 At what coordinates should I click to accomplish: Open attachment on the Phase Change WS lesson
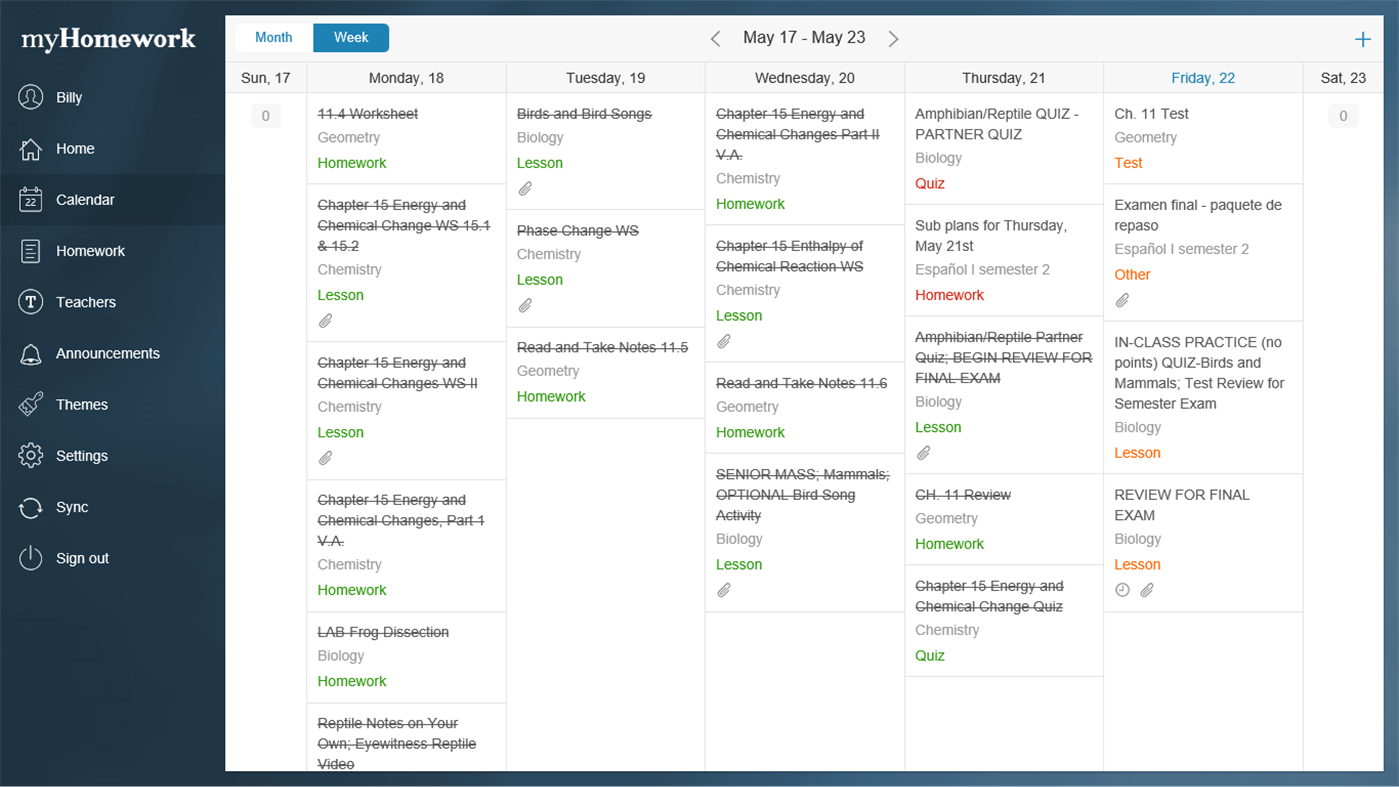(x=525, y=305)
